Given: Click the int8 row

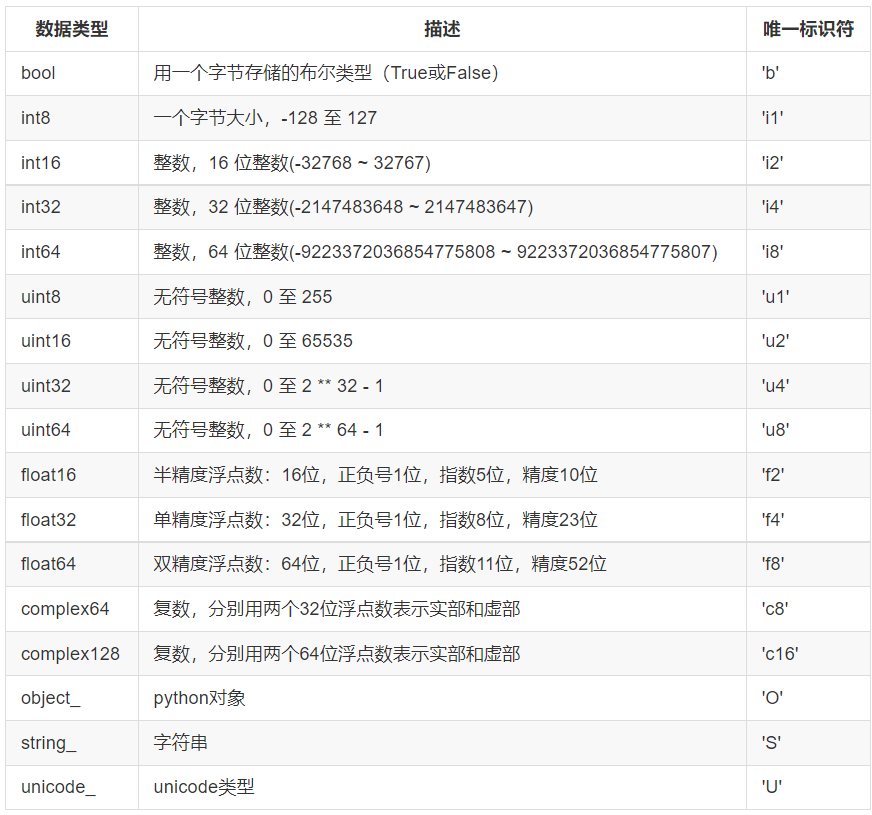Looking at the screenshot, I should click(x=35, y=118).
